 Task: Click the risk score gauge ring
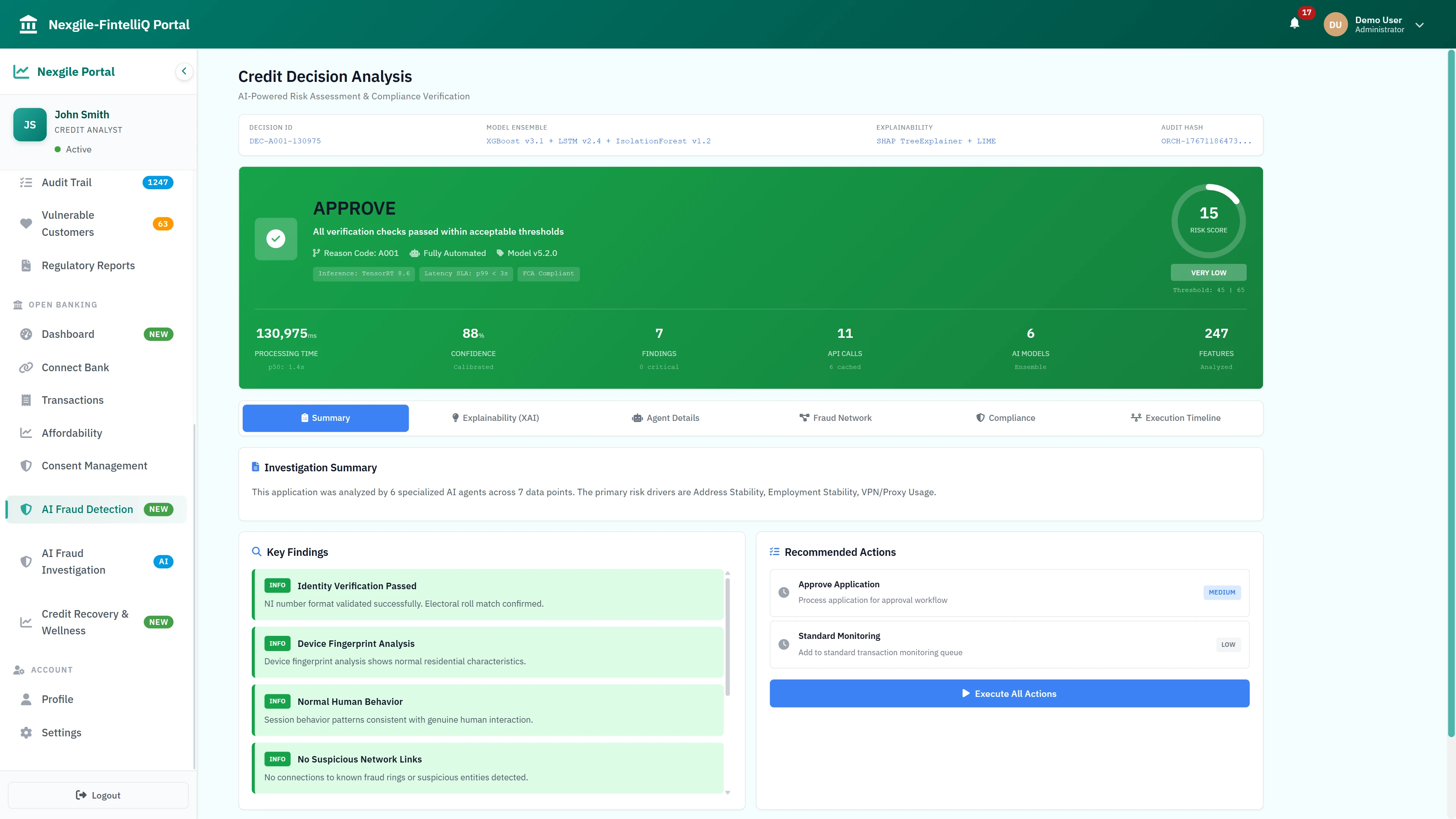pyautogui.click(x=1208, y=220)
